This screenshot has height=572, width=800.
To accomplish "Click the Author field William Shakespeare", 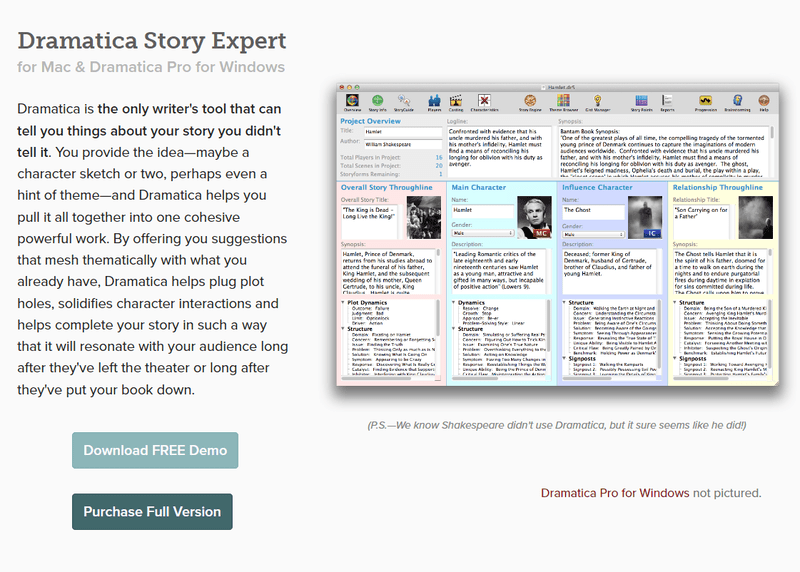I will tap(403, 144).
